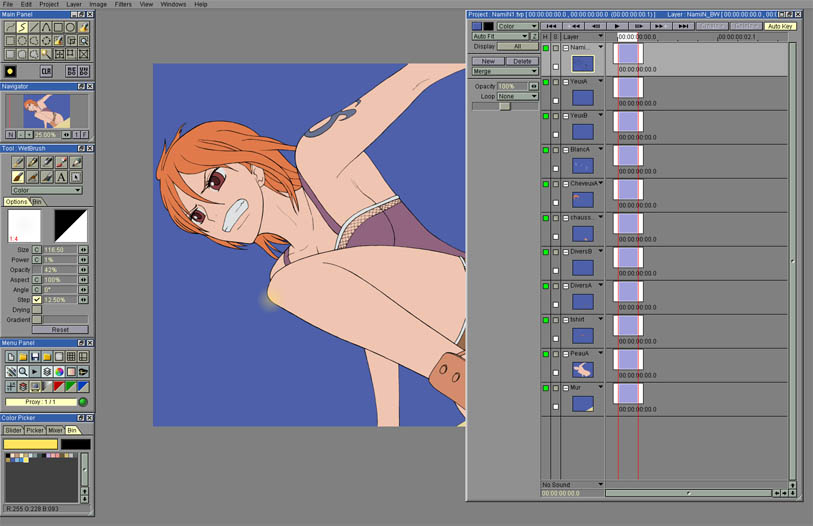Click the green channel triangle icon

point(71,386)
